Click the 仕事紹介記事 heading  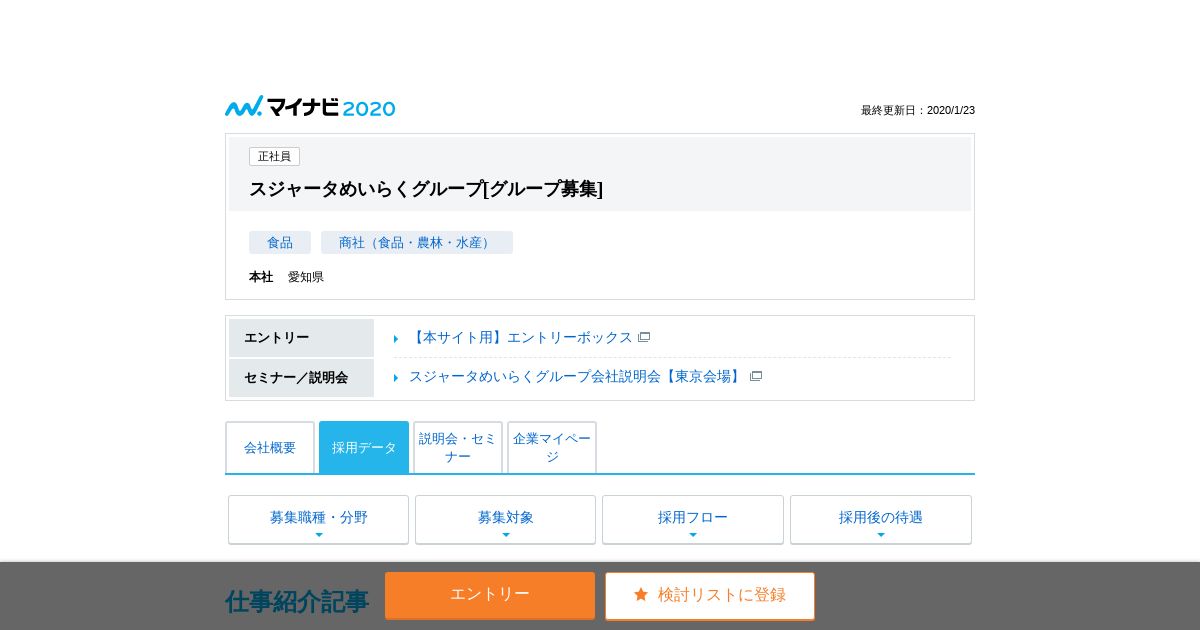(x=297, y=601)
